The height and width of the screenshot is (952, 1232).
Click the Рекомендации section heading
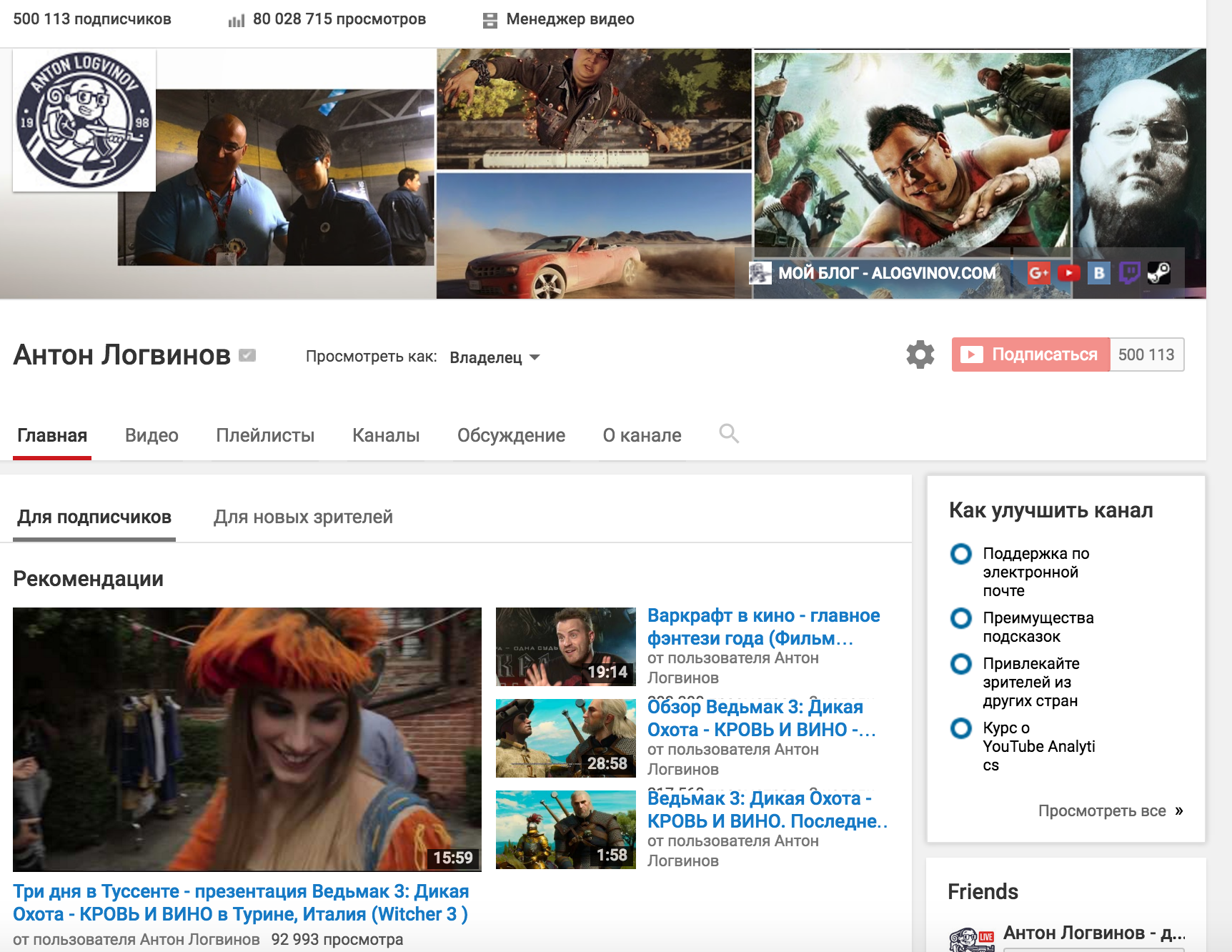pyautogui.click(x=89, y=578)
